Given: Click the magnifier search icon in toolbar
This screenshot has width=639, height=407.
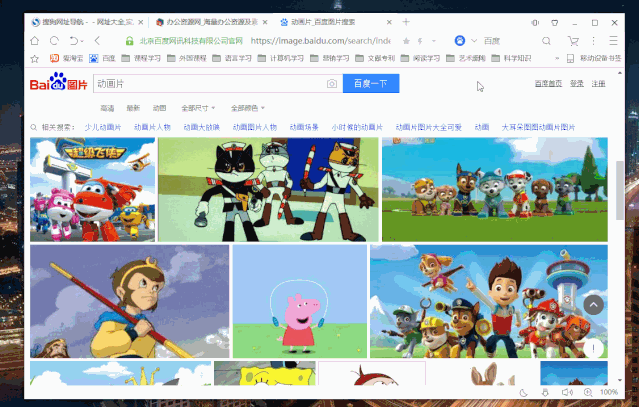Looking at the screenshot, I should (546, 41).
